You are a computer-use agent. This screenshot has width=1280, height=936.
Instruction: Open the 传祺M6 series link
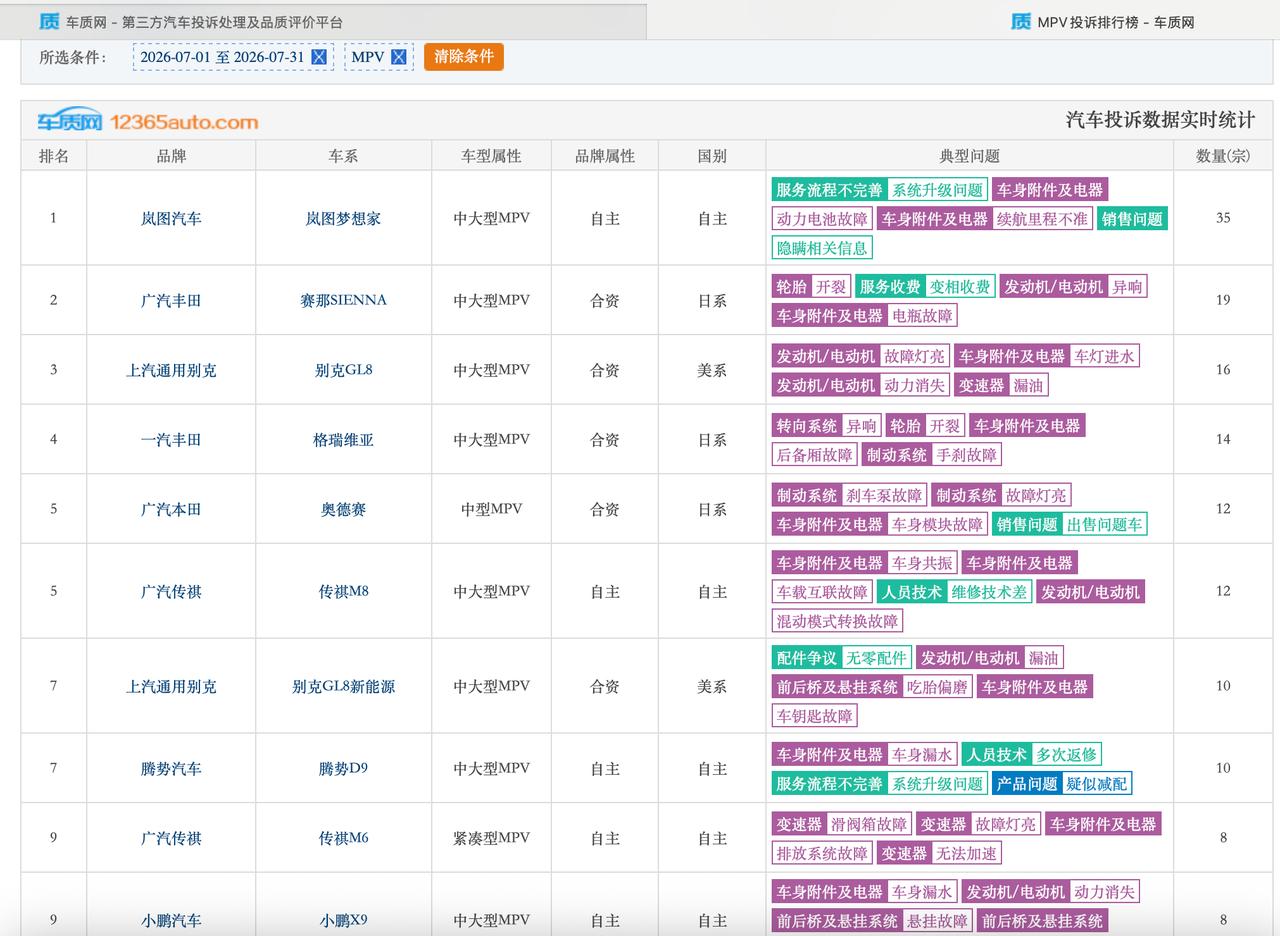[343, 838]
